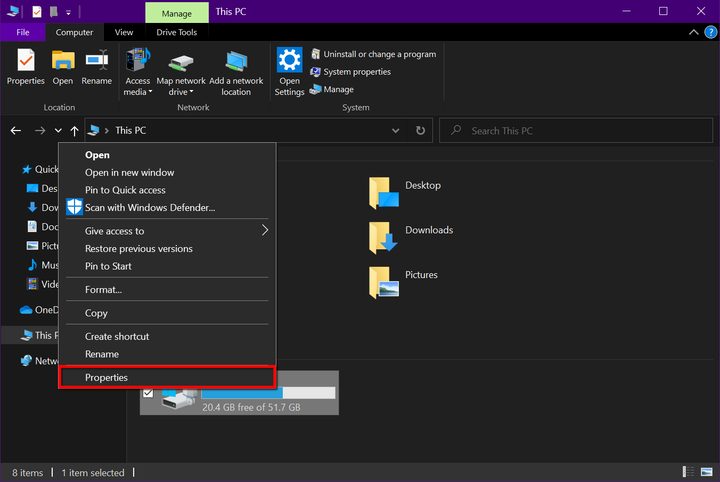
Task: Go back with the back arrow
Action: 16,131
